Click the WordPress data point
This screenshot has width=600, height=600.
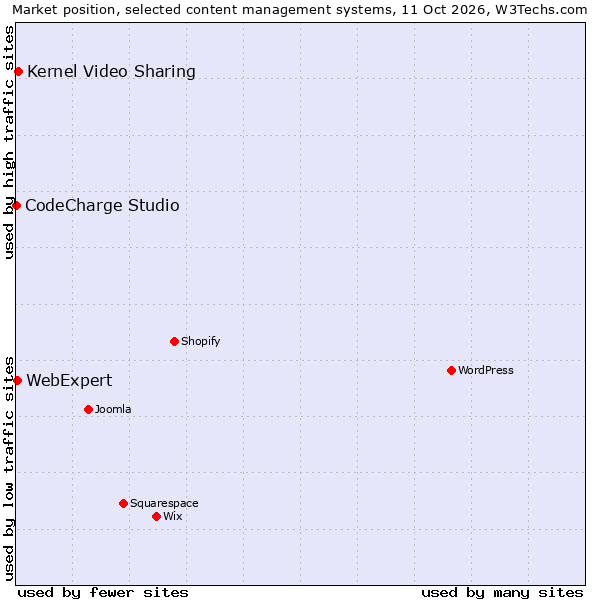tap(452, 370)
